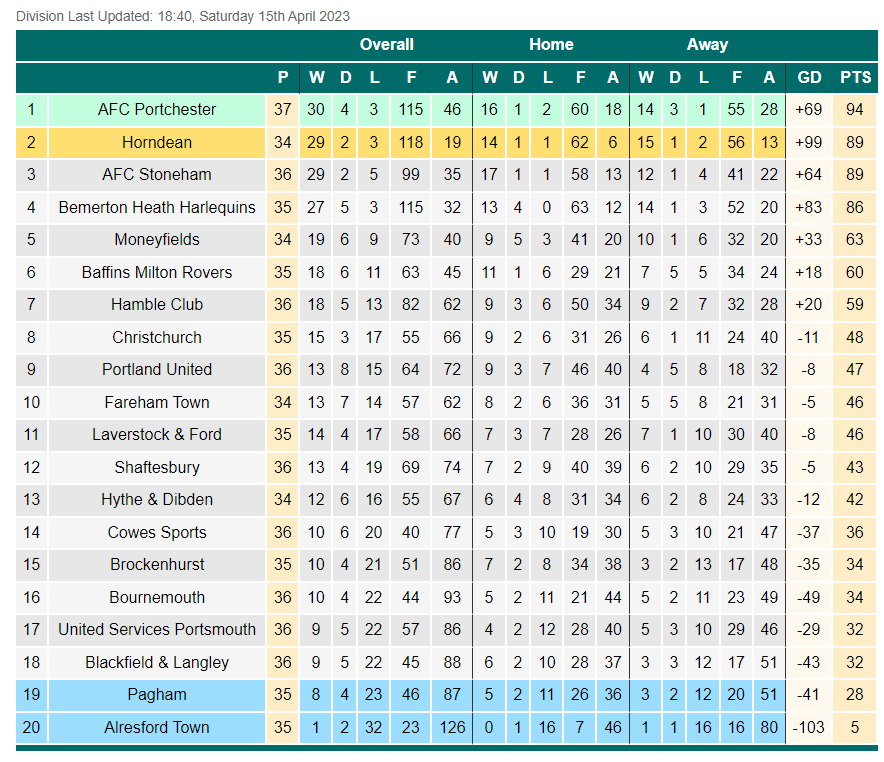Screen dimensions: 884x762
Task: Open the Horndean team link
Action: pos(157,142)
